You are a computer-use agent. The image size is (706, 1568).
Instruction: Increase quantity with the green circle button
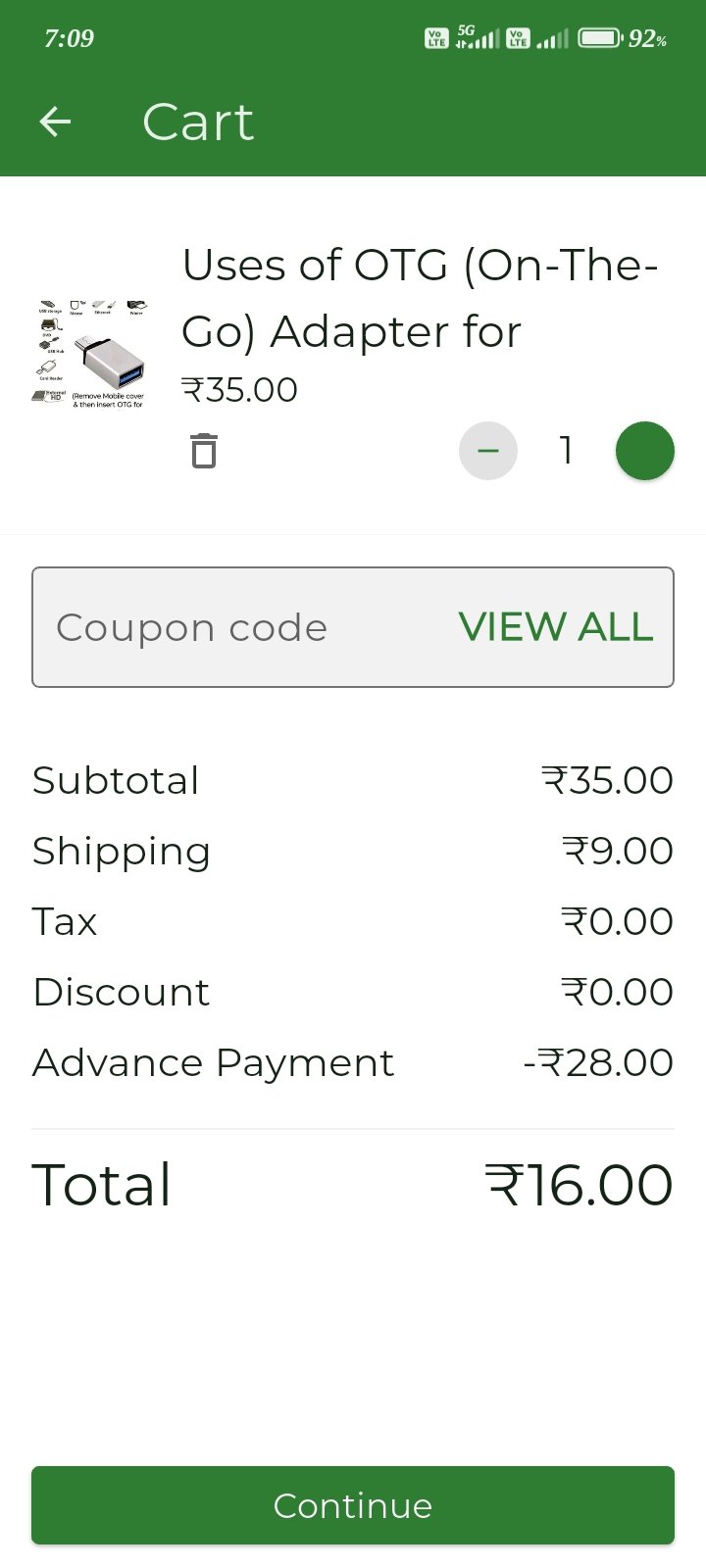click(644, 451)
